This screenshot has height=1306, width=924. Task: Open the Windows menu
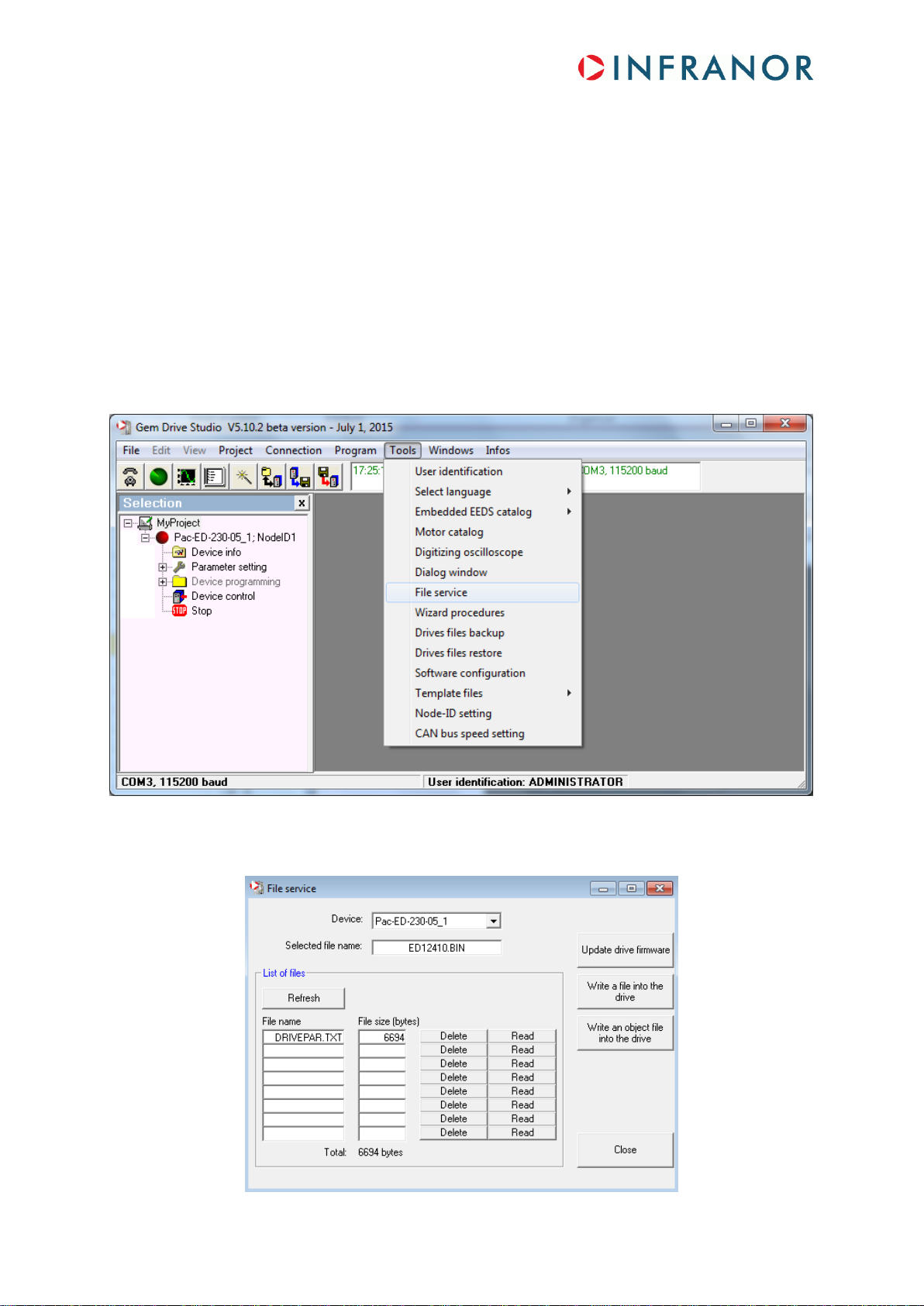(x=451, y=450)
